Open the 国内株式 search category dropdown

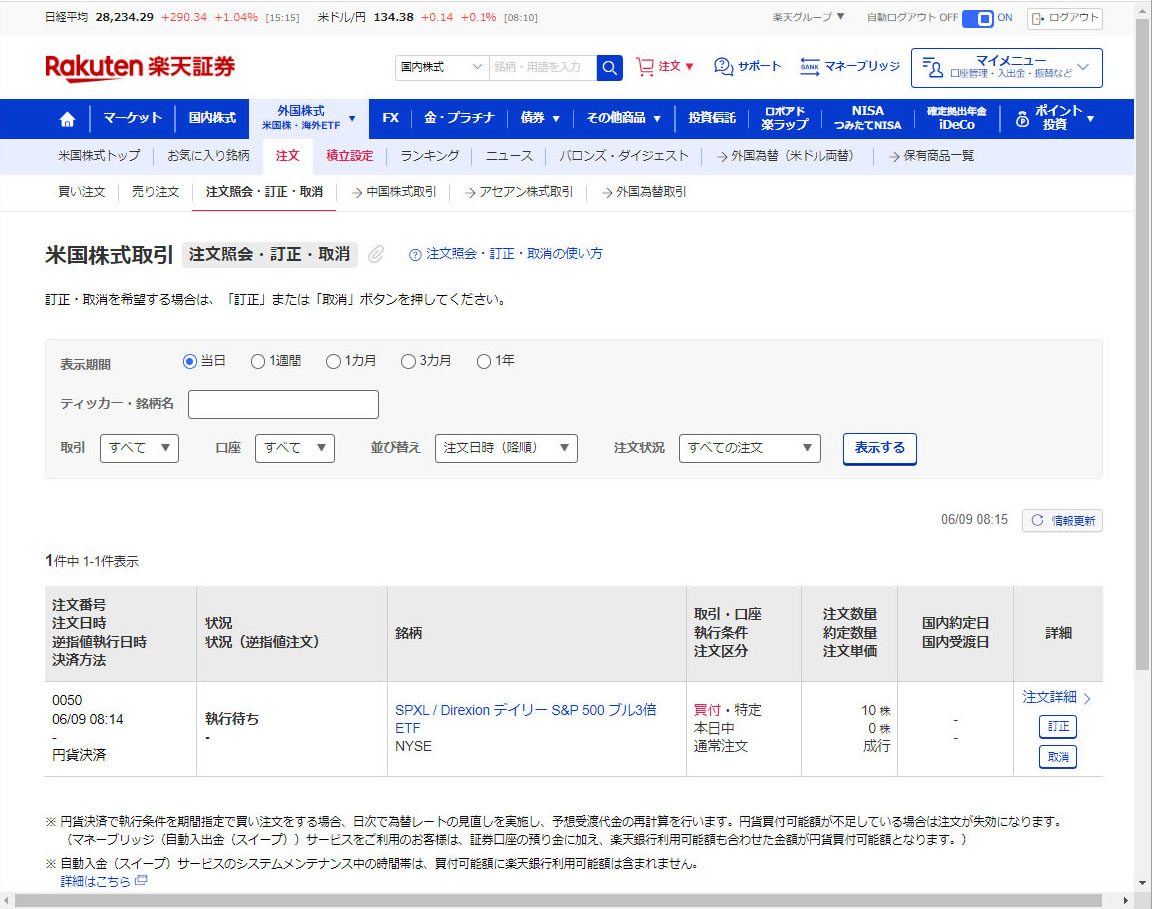(x=441, y=67)
